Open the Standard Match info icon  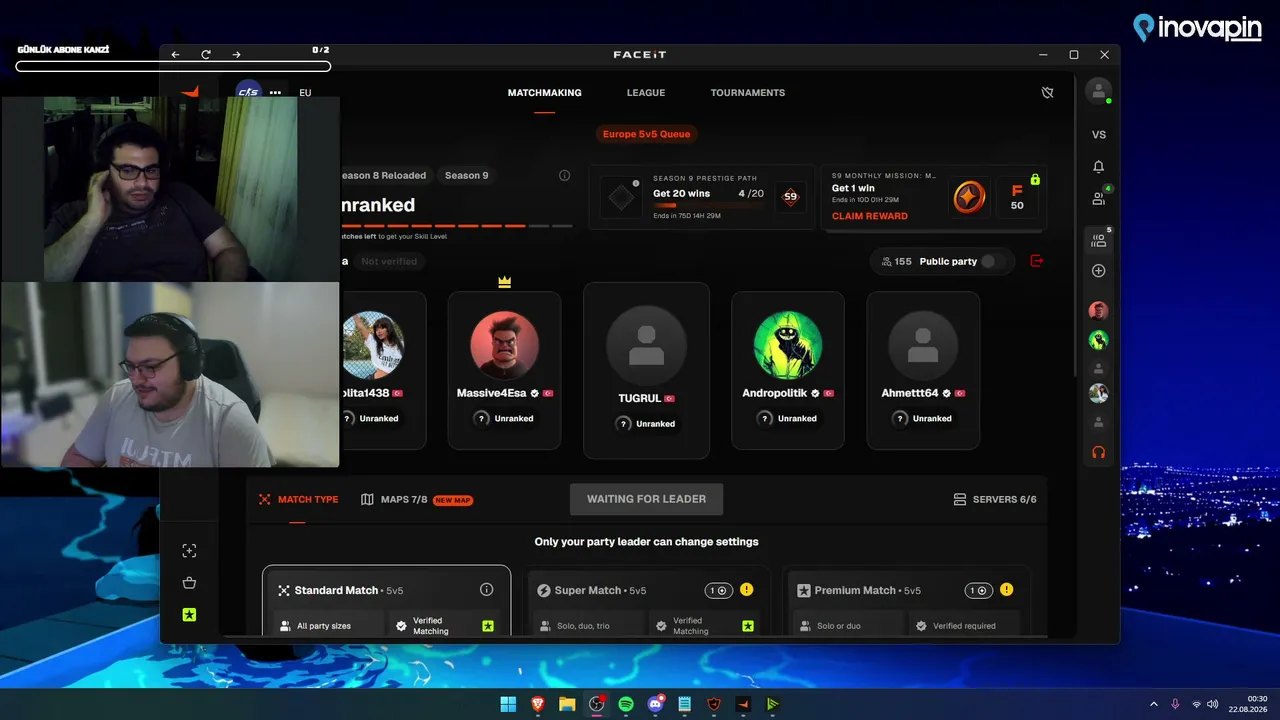[487, 590]
